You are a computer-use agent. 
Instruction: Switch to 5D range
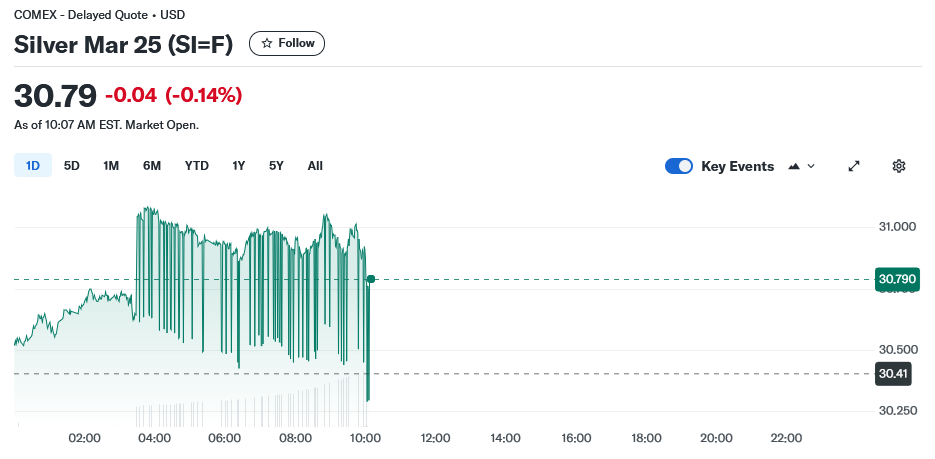[x=72, y=166]
